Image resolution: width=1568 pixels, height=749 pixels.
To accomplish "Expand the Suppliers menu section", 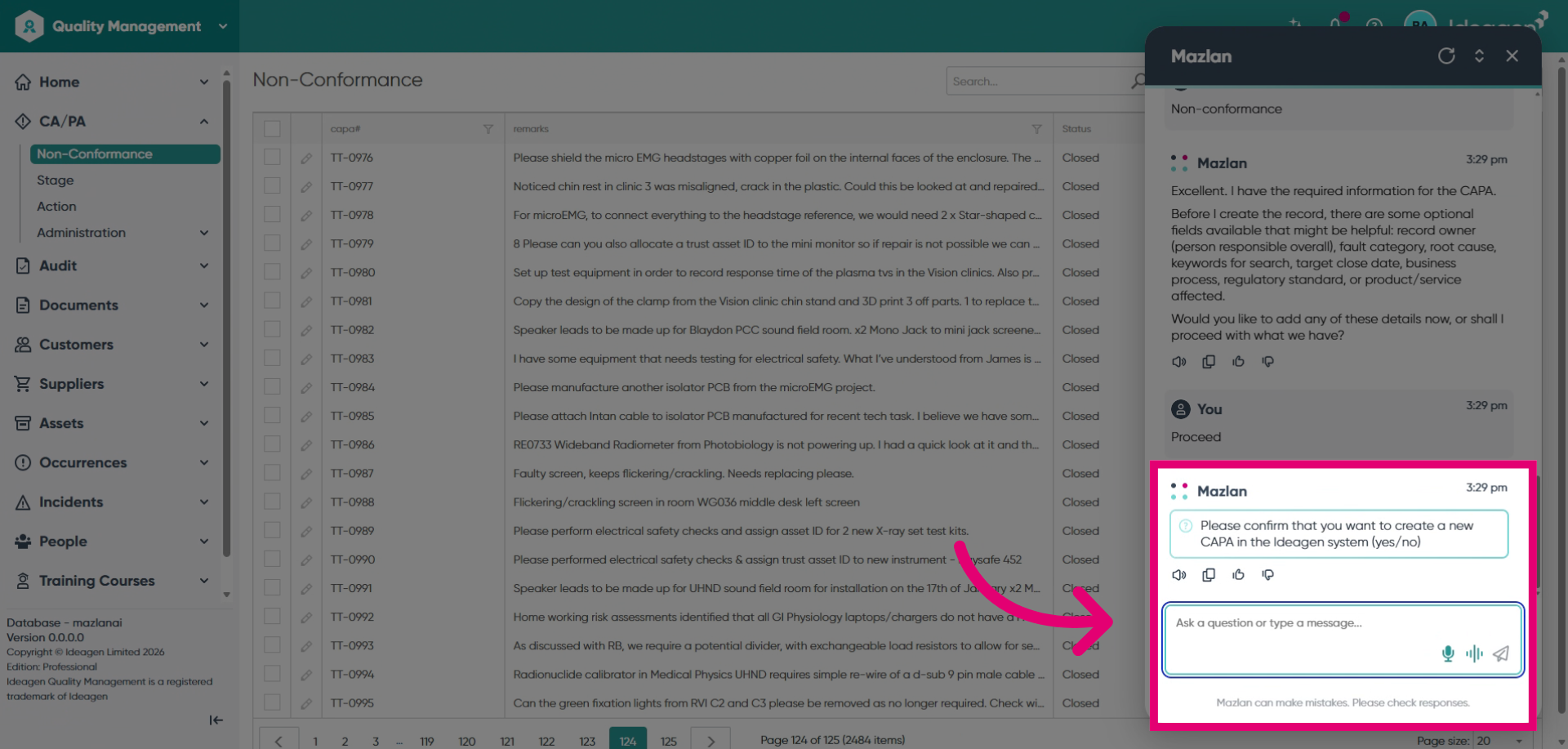I will [203, 383].
